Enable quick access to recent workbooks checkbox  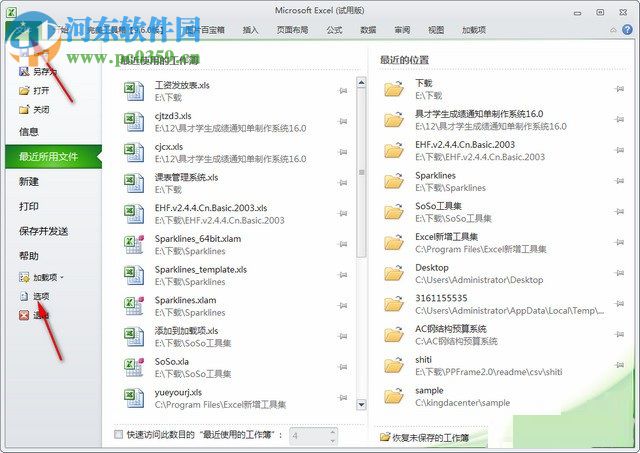click(118, 434)
